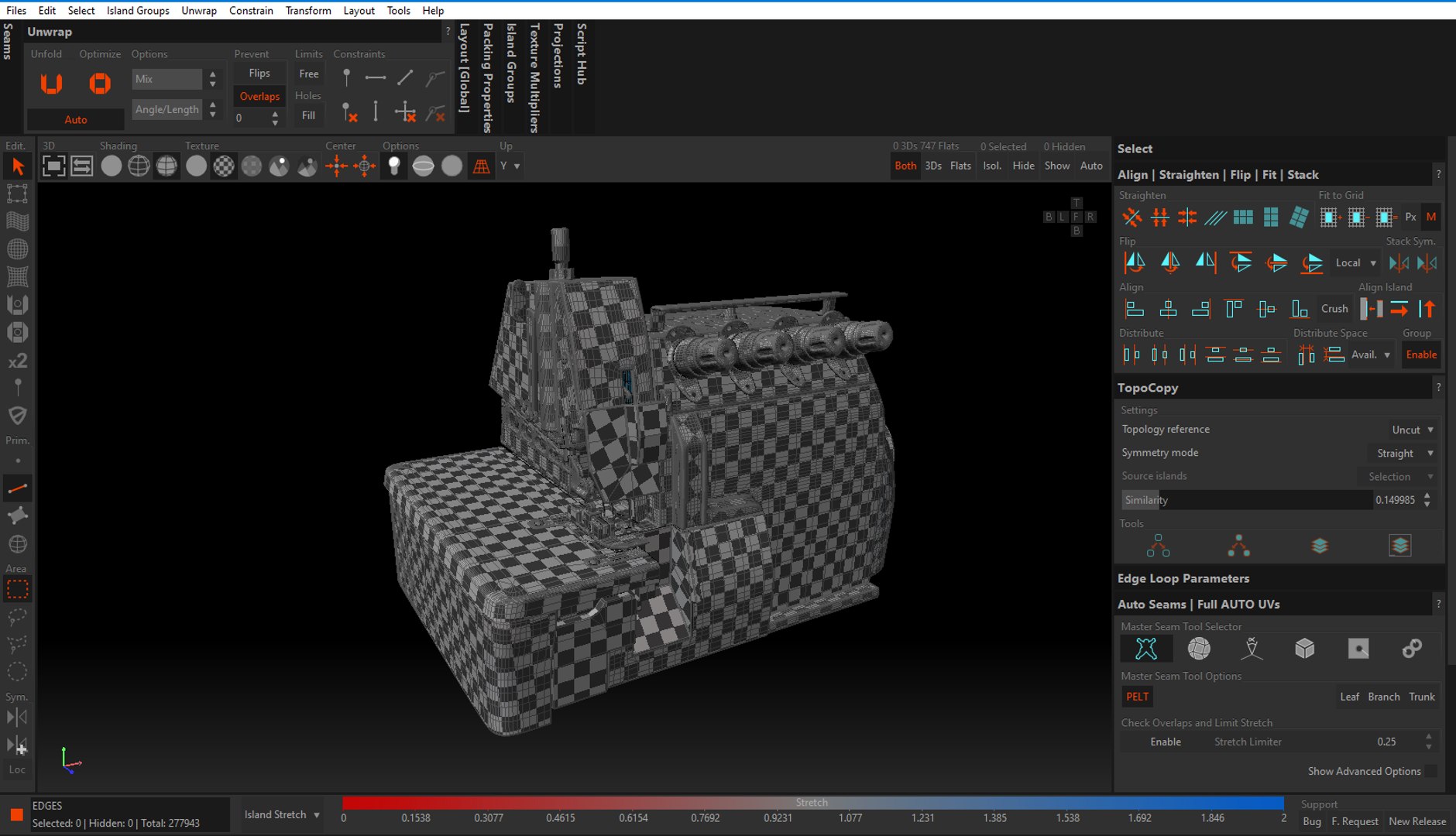The image size is (1456, 836).
Task: Open the Island Stretch dropdown
Action: coord(281,814)
